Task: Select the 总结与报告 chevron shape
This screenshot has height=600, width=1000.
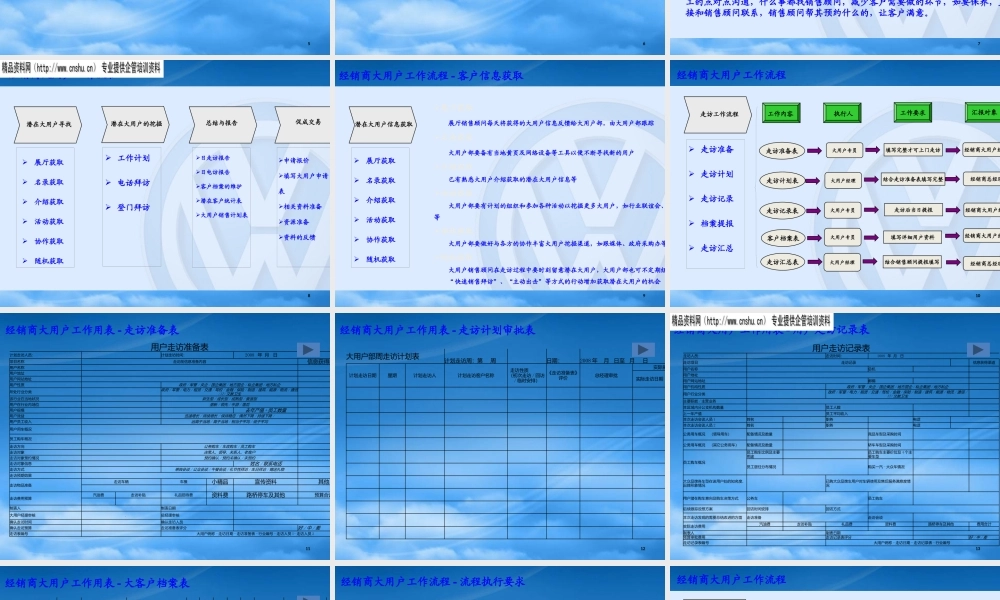Action: pos(222,124)
